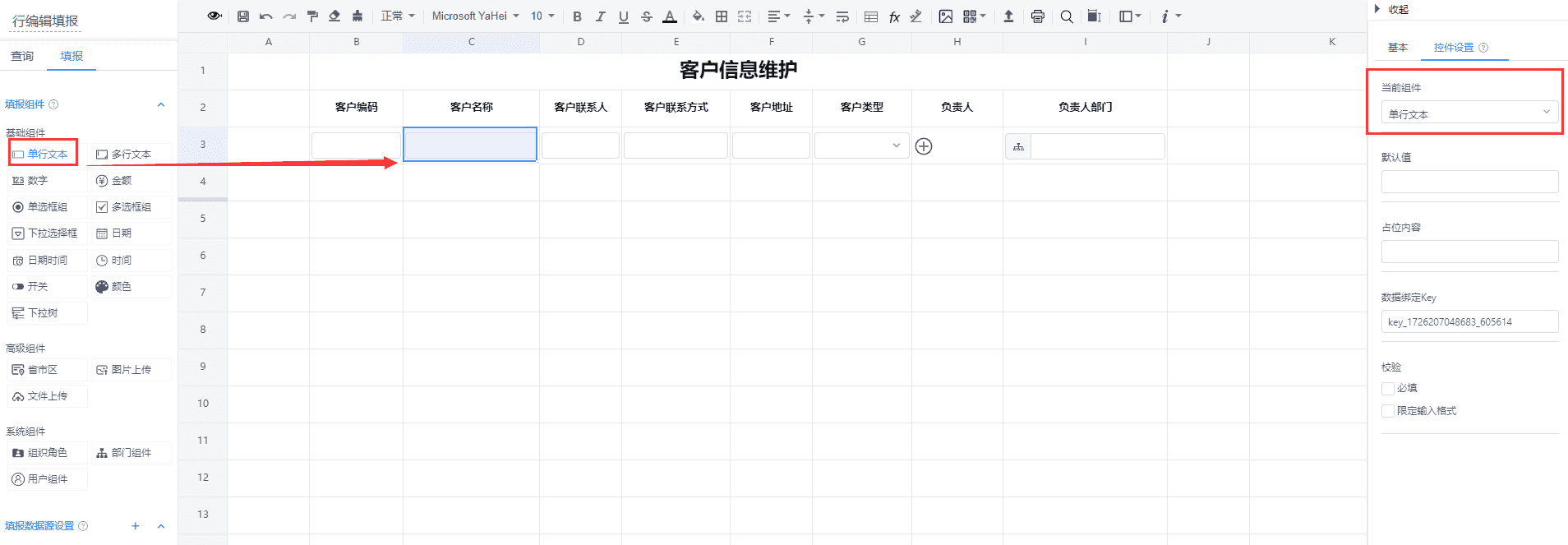This screenshot has height=545, width=1568.
Task: Expand the font size 10 dropdown
Action: (x=542, y=16)
